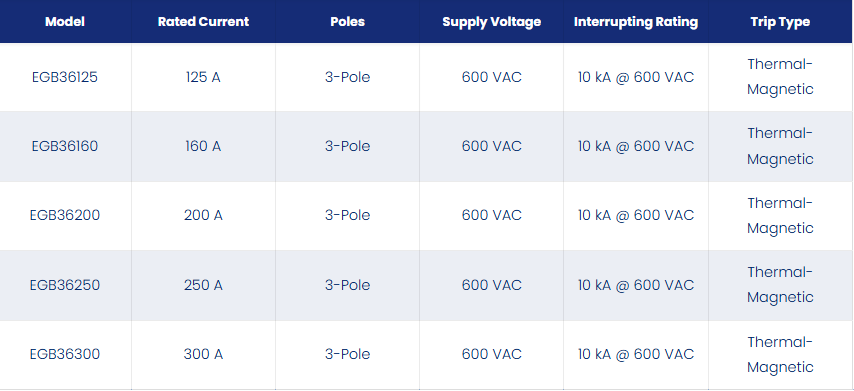This screenshot has height=391, width=854.
Task: Click the 125 A rated current value
Action: pyautogui.click(x=203, y=77)
